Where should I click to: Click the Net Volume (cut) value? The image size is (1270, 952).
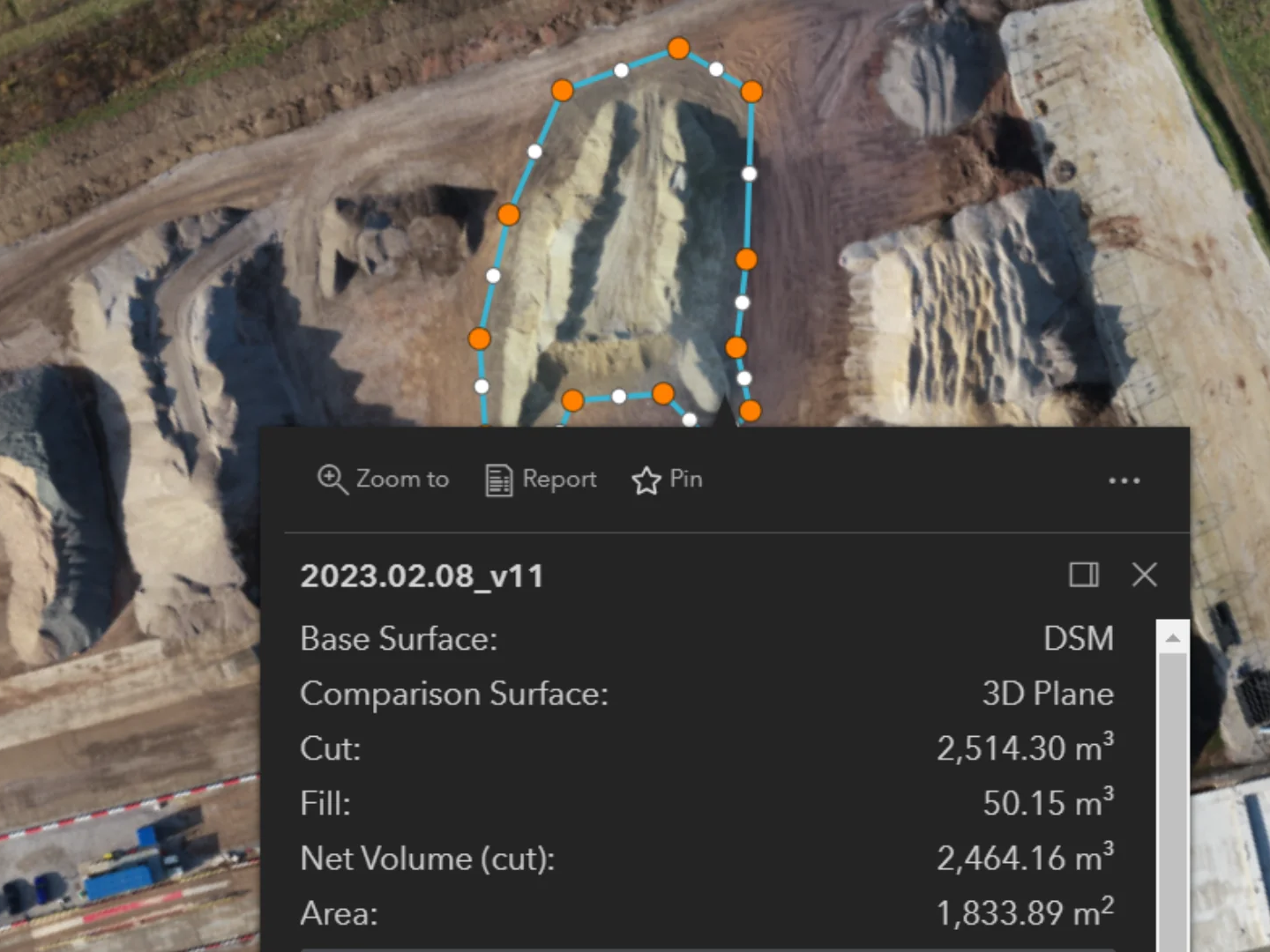point(1025,857)
